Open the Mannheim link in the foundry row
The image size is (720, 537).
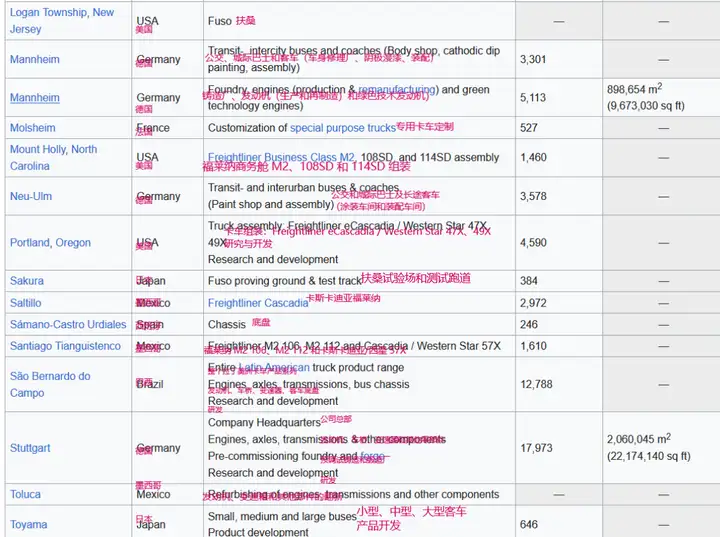point(35,97)
